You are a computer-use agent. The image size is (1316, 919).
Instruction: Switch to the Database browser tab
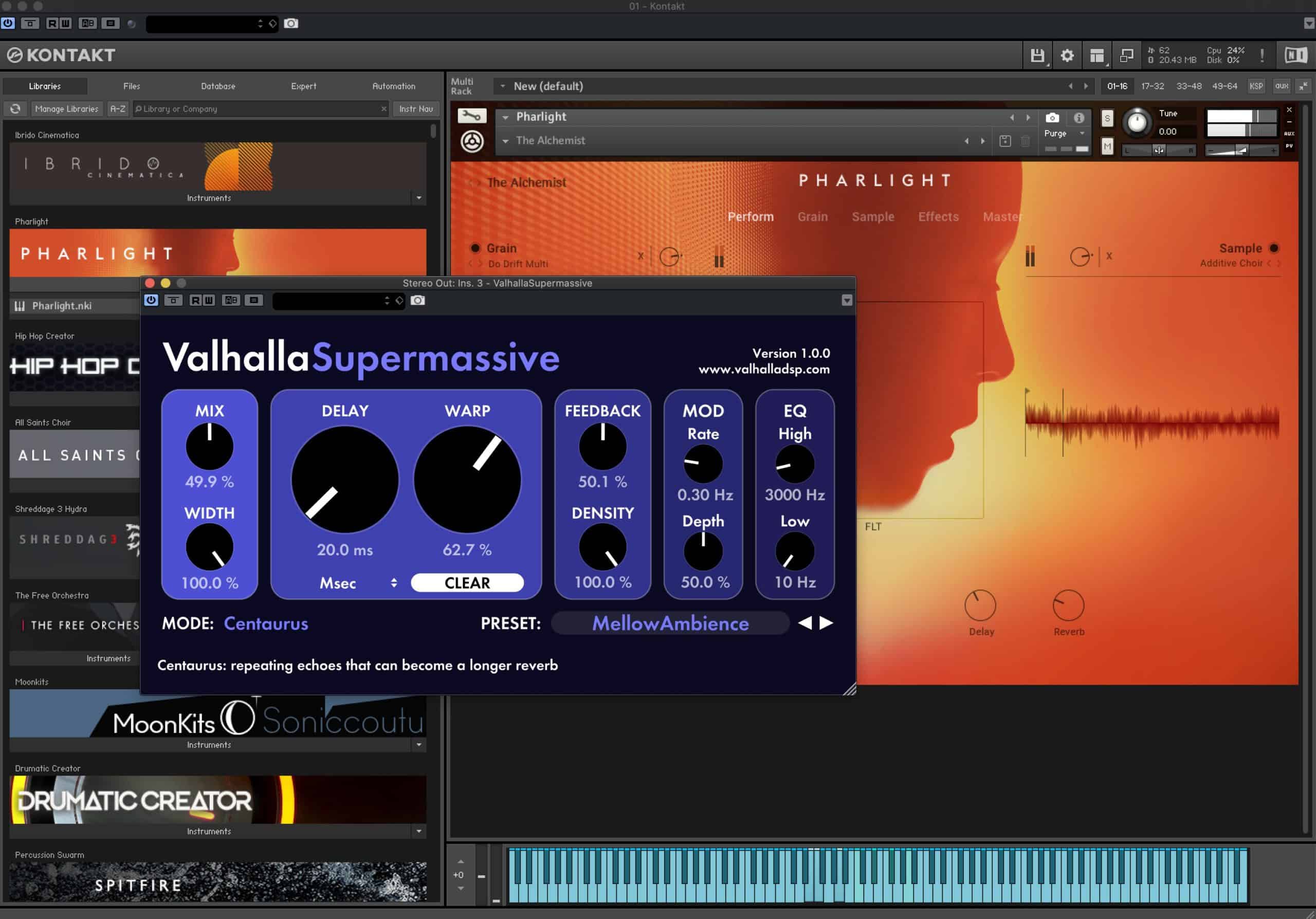coord(218,86)
